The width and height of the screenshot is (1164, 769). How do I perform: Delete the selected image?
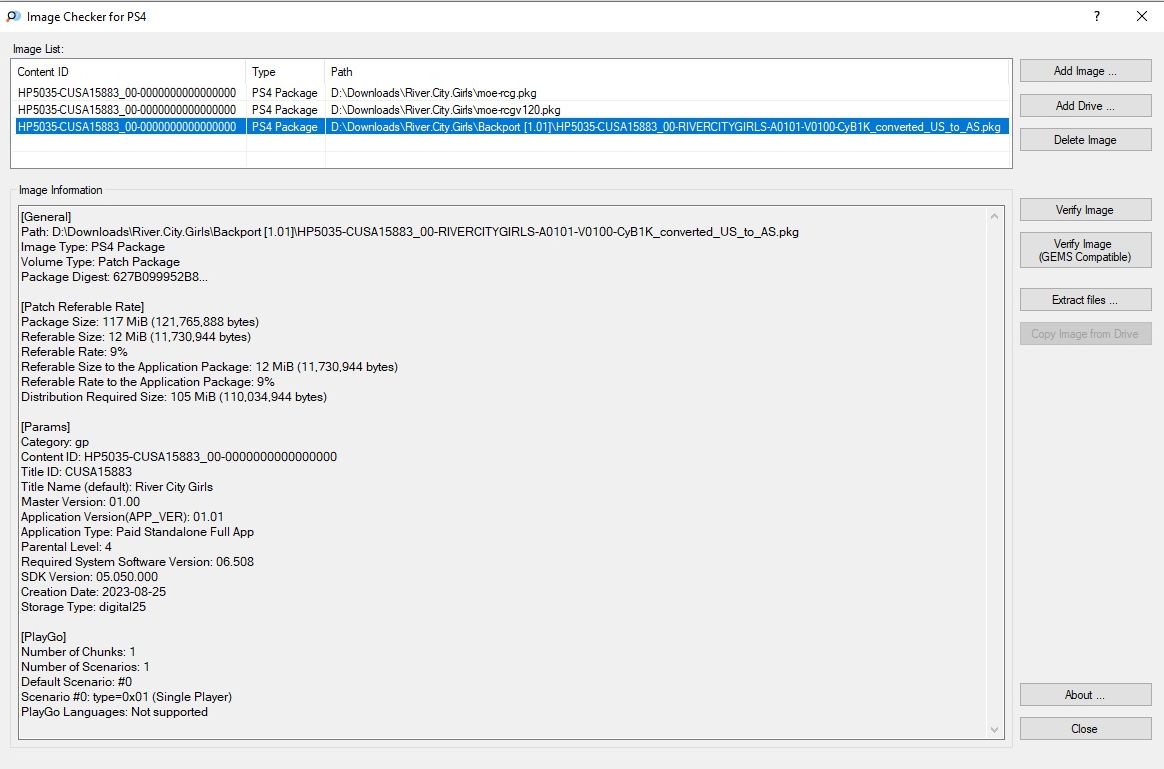(1085, 140)
